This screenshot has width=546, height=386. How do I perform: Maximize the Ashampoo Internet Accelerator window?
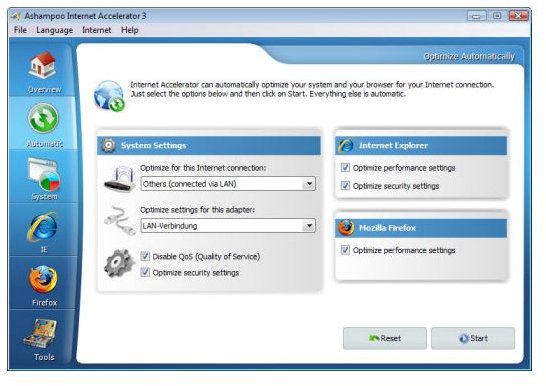click(x=497, y=16)
